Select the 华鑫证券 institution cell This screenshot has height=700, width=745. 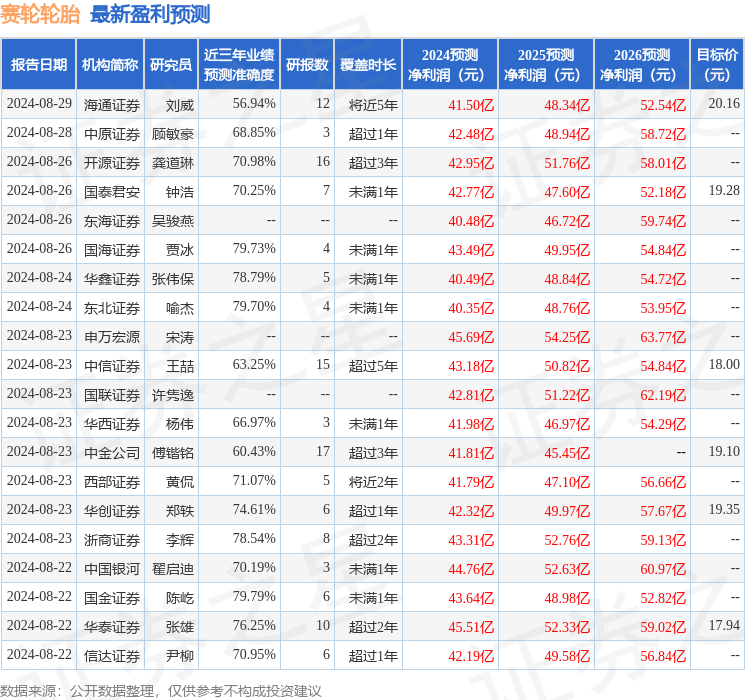112,279
